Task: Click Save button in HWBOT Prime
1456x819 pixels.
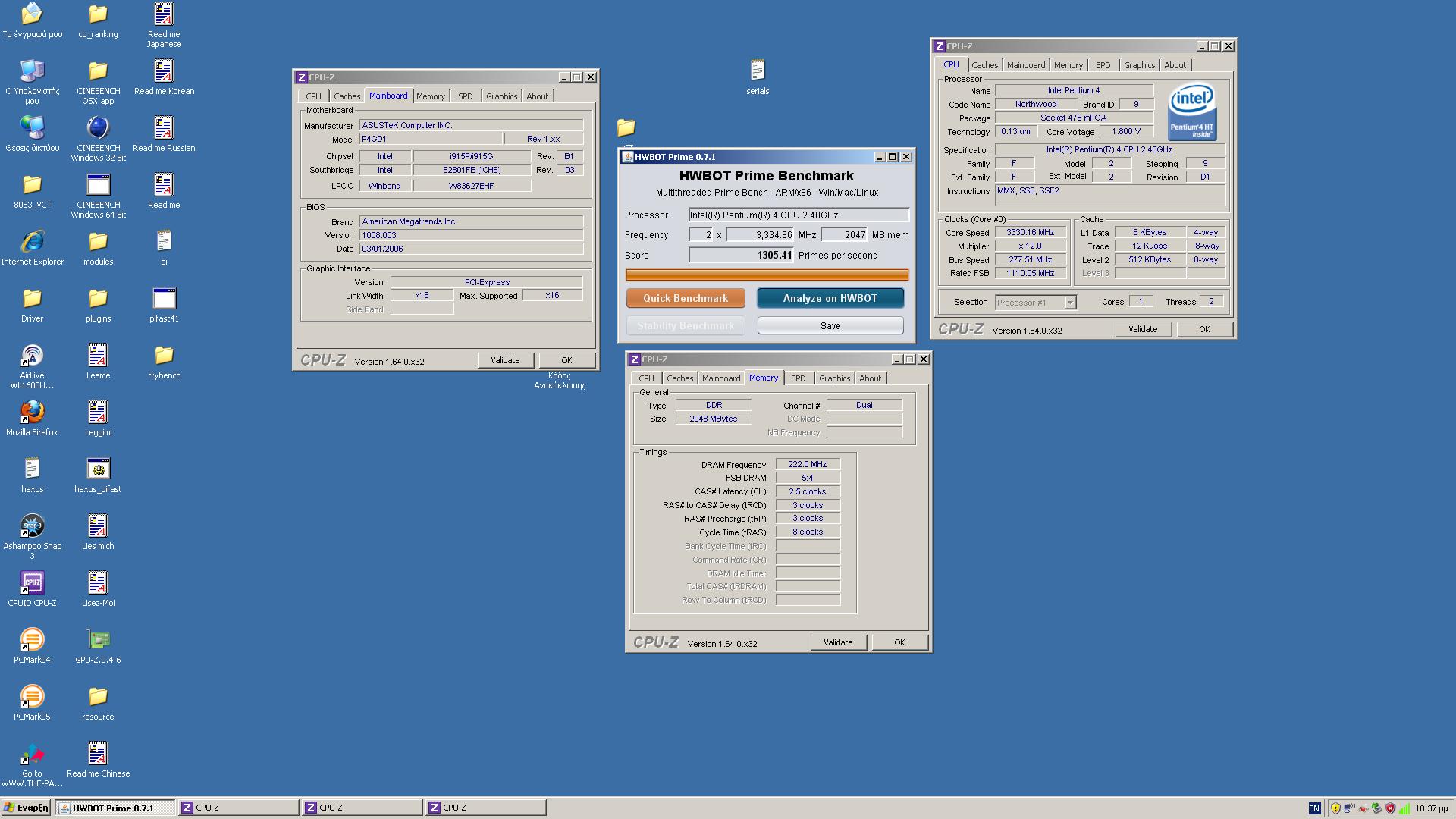Action: click(830, 325)
